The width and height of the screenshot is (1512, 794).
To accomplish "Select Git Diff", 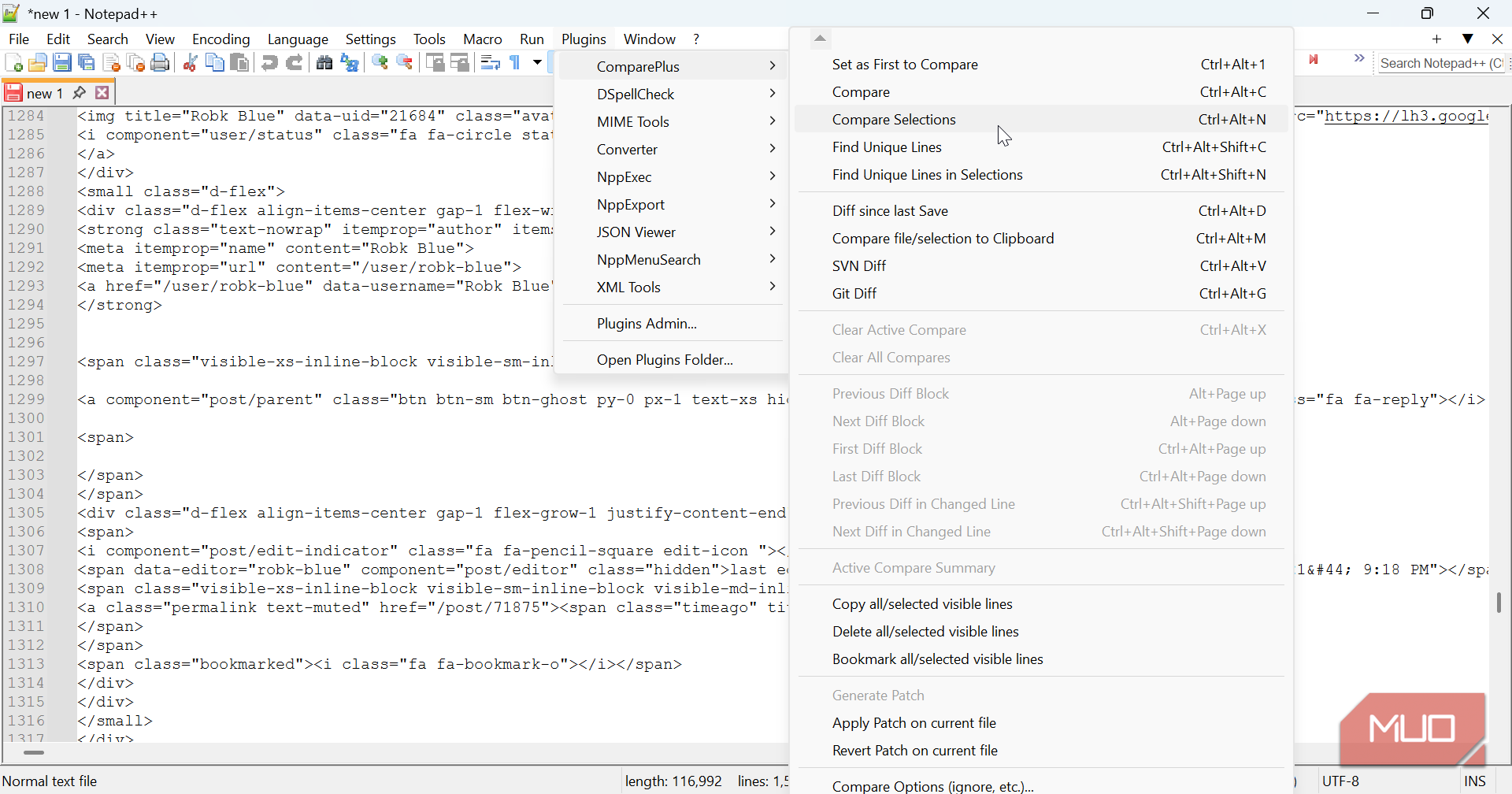I will click(x=1042, y=294).
